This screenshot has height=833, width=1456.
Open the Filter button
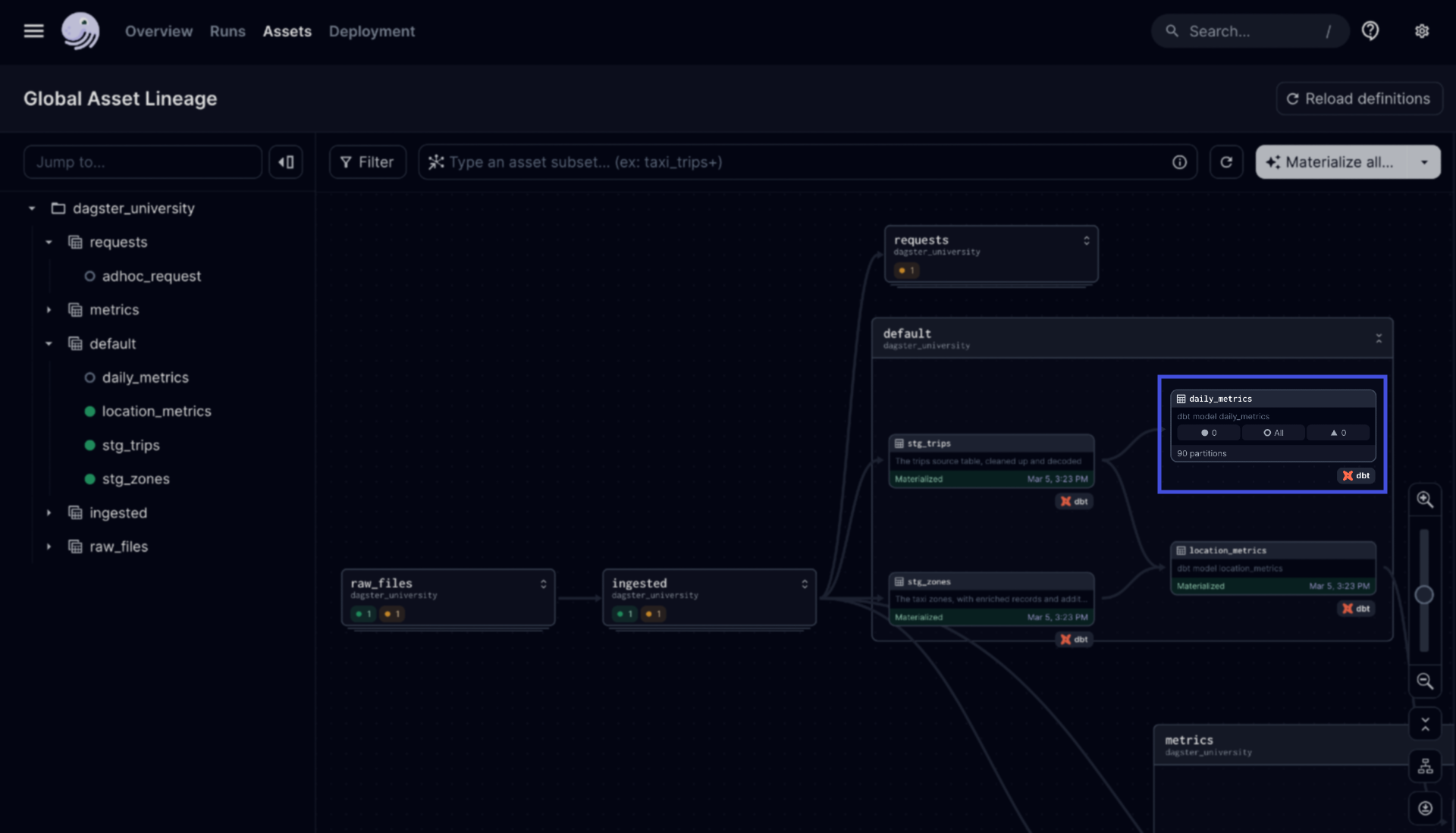click(367, 162)
